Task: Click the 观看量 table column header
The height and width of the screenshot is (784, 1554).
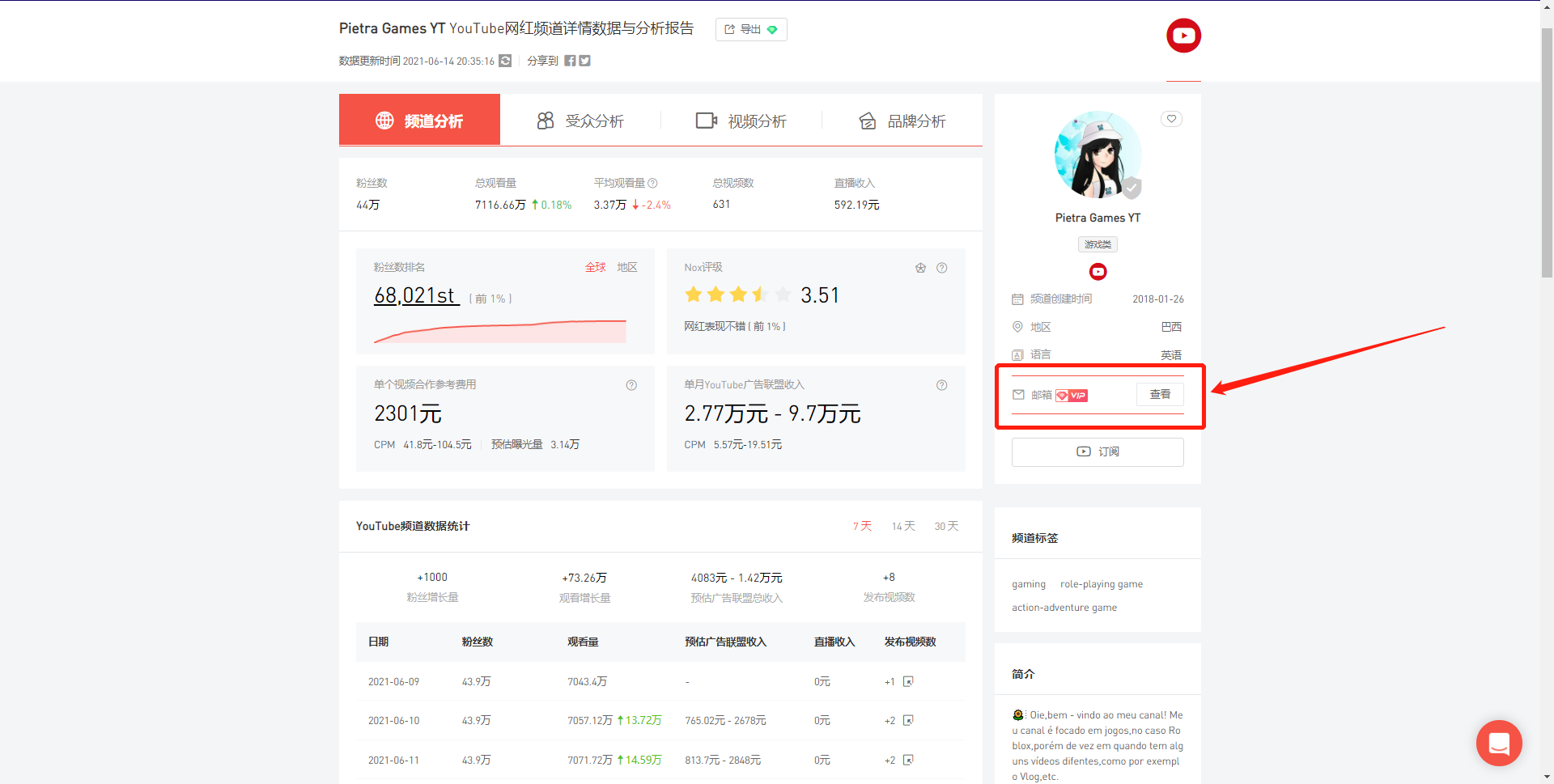Action: 583,642
